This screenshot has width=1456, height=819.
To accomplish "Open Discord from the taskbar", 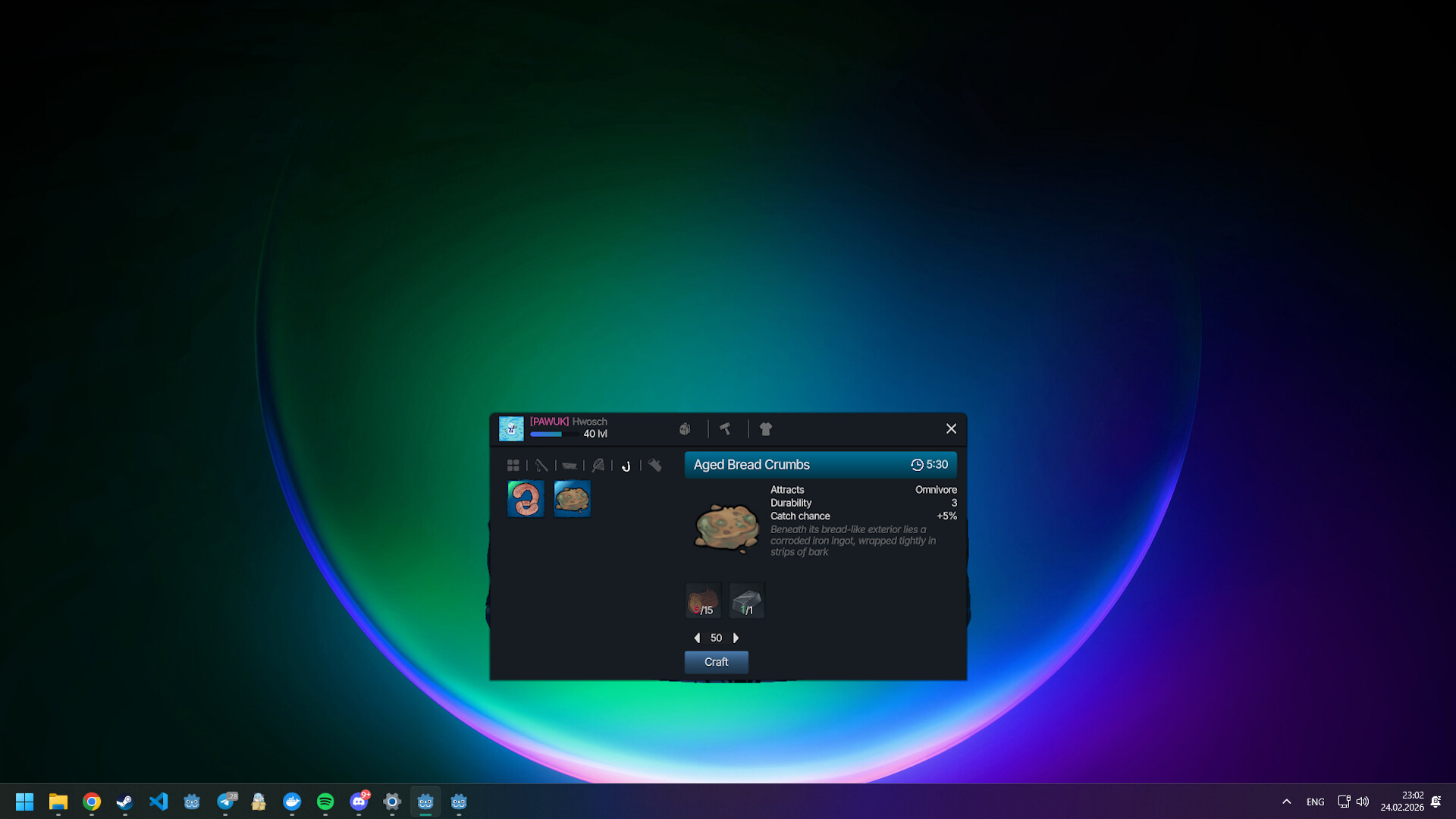I will click(x=359, y=801).
